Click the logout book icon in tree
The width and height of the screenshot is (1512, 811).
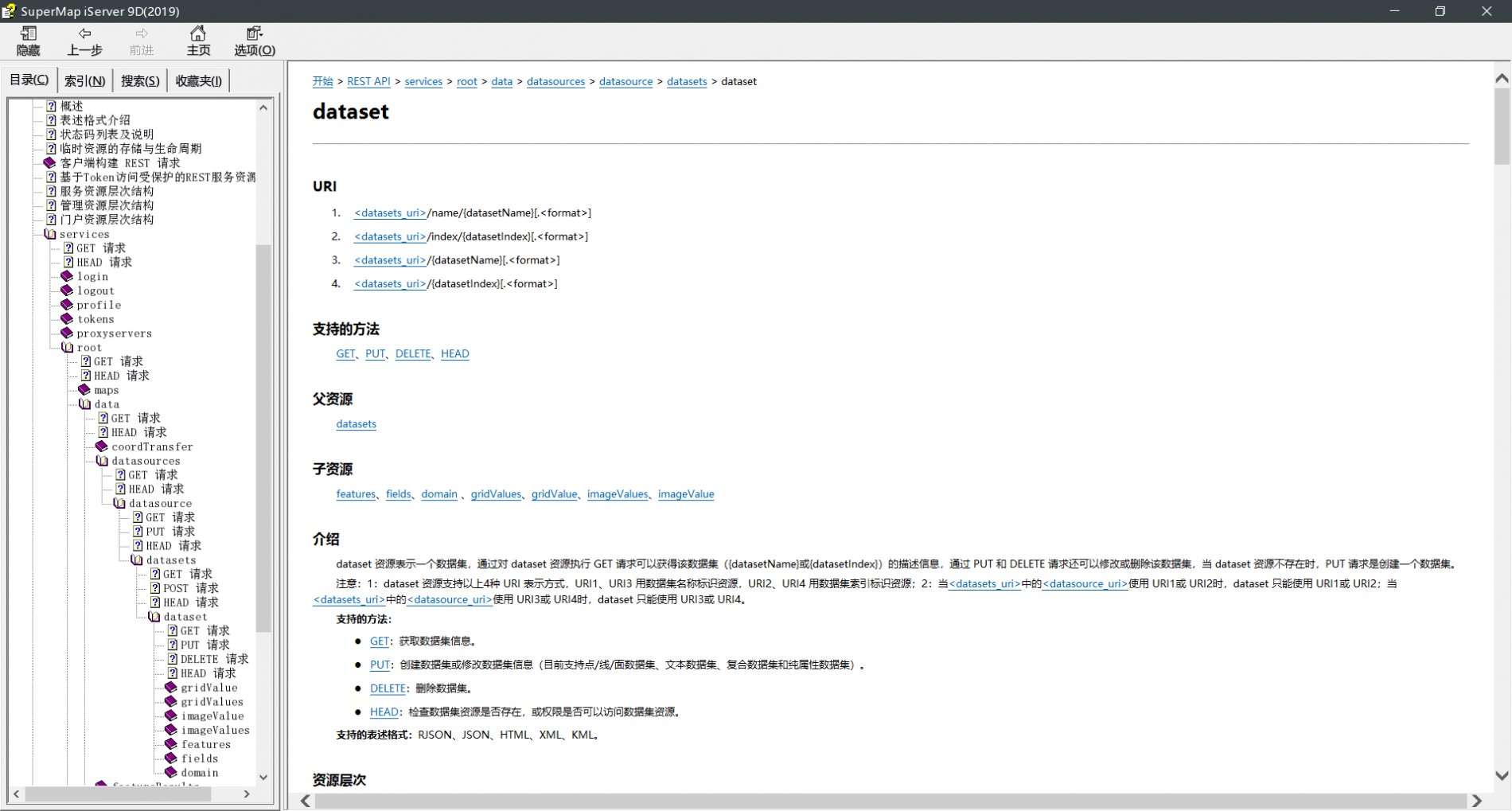click(x=68, y=290)
